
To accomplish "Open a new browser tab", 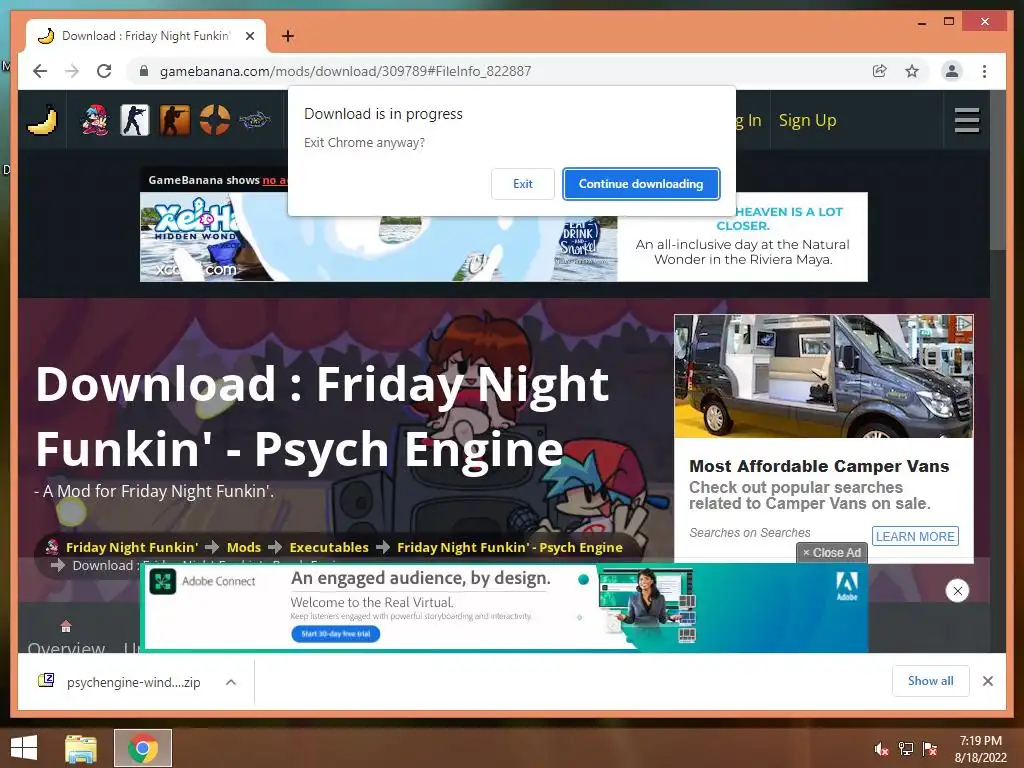I will [x=287, y=36].
